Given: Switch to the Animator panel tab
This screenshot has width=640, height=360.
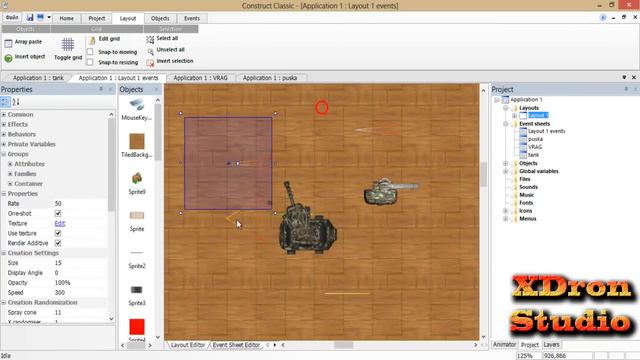Looking at the screenshot, I should (504, 344).
